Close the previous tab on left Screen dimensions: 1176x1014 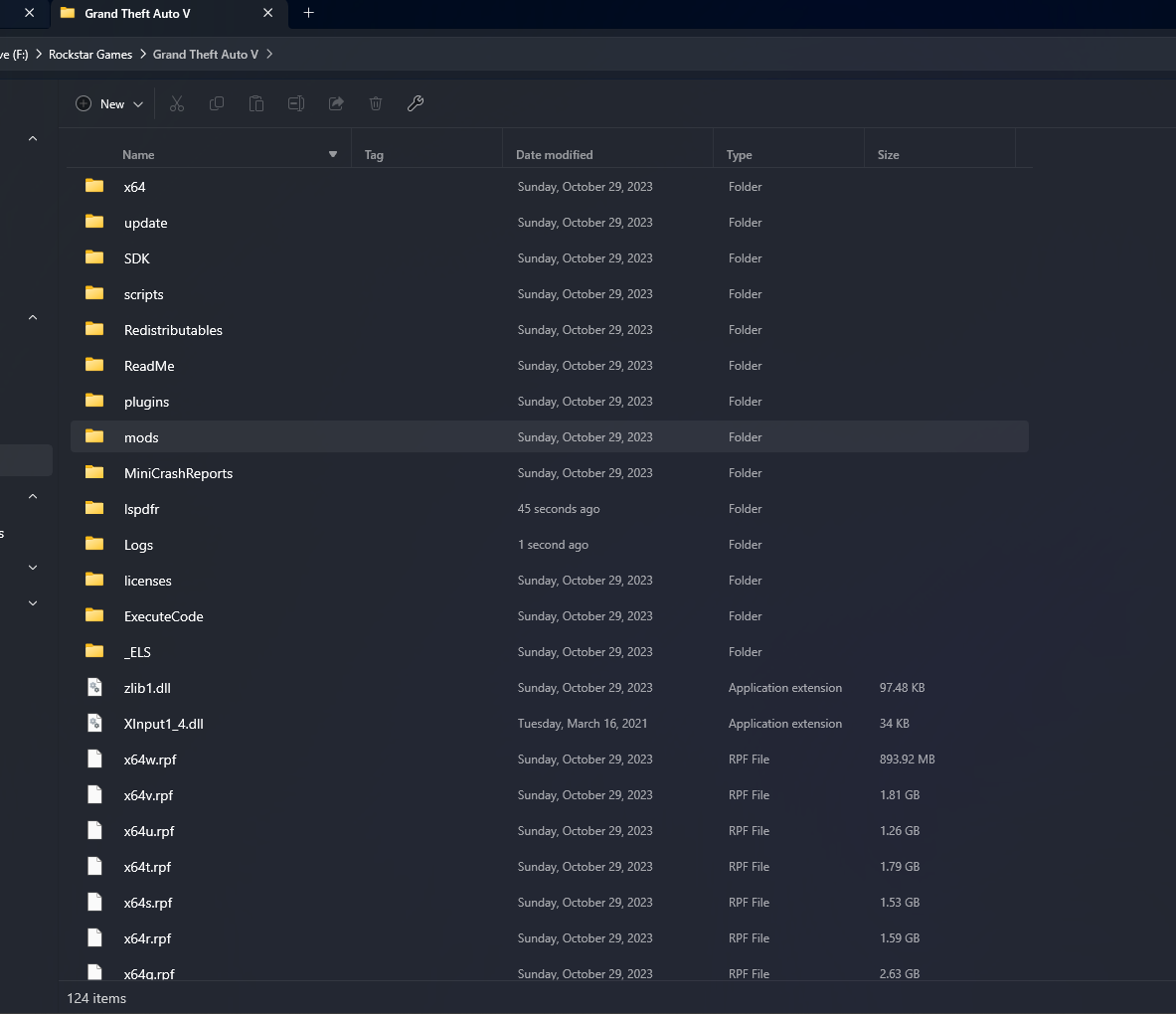[x=29, y=13]
